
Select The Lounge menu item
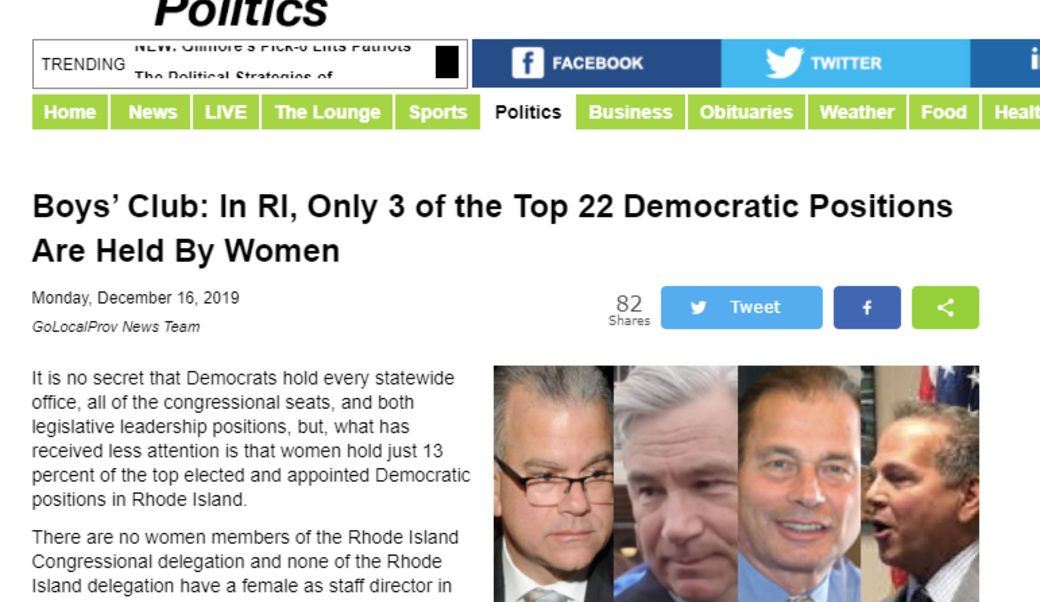point(328,112)
